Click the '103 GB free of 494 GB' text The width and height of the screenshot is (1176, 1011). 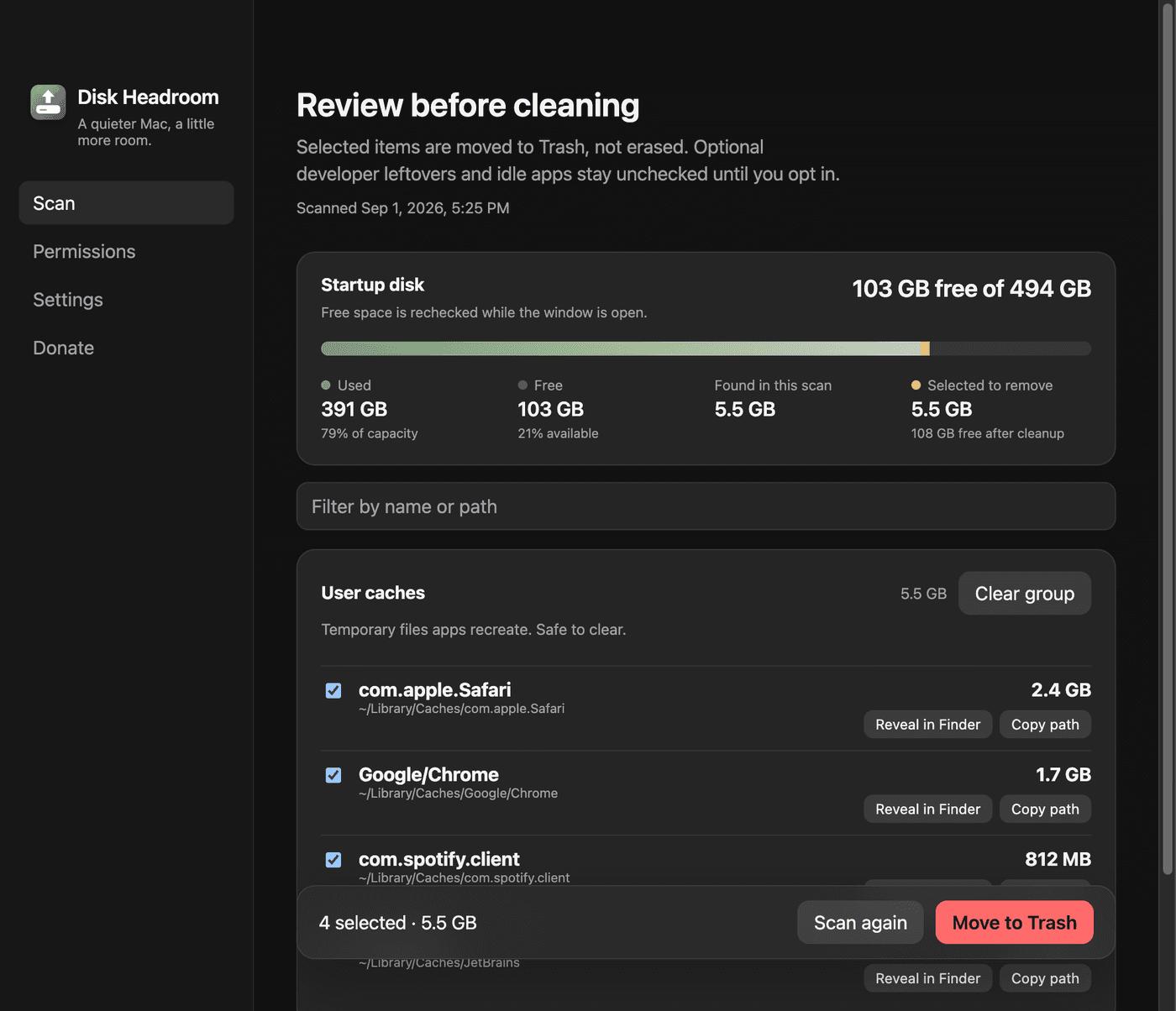[x=972, y=289]
